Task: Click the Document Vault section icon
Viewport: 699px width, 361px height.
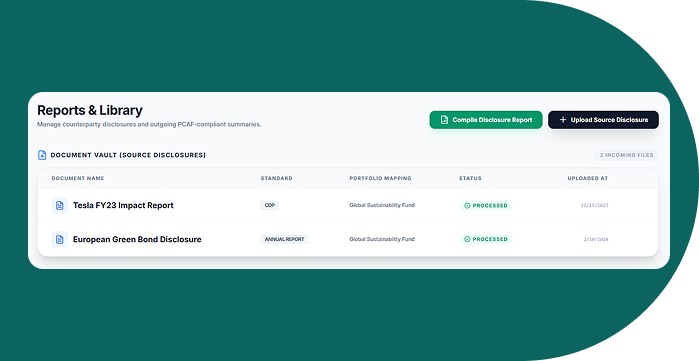Action: coord(42,155)
